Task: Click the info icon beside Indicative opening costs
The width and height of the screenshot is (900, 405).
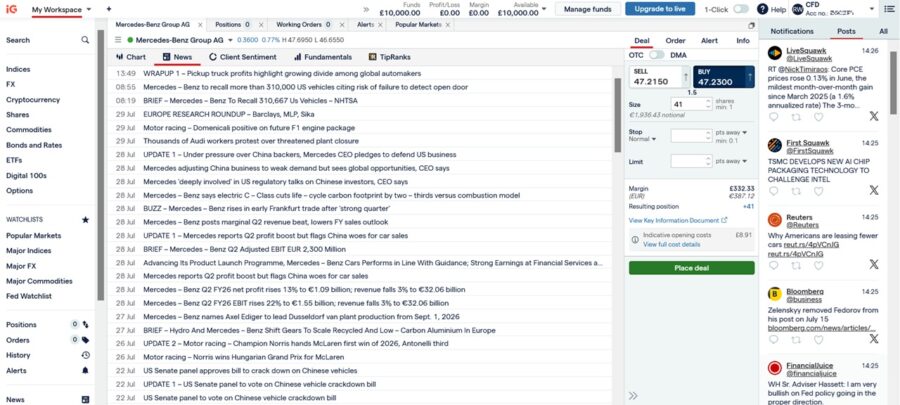Action: tap(635, 240)
